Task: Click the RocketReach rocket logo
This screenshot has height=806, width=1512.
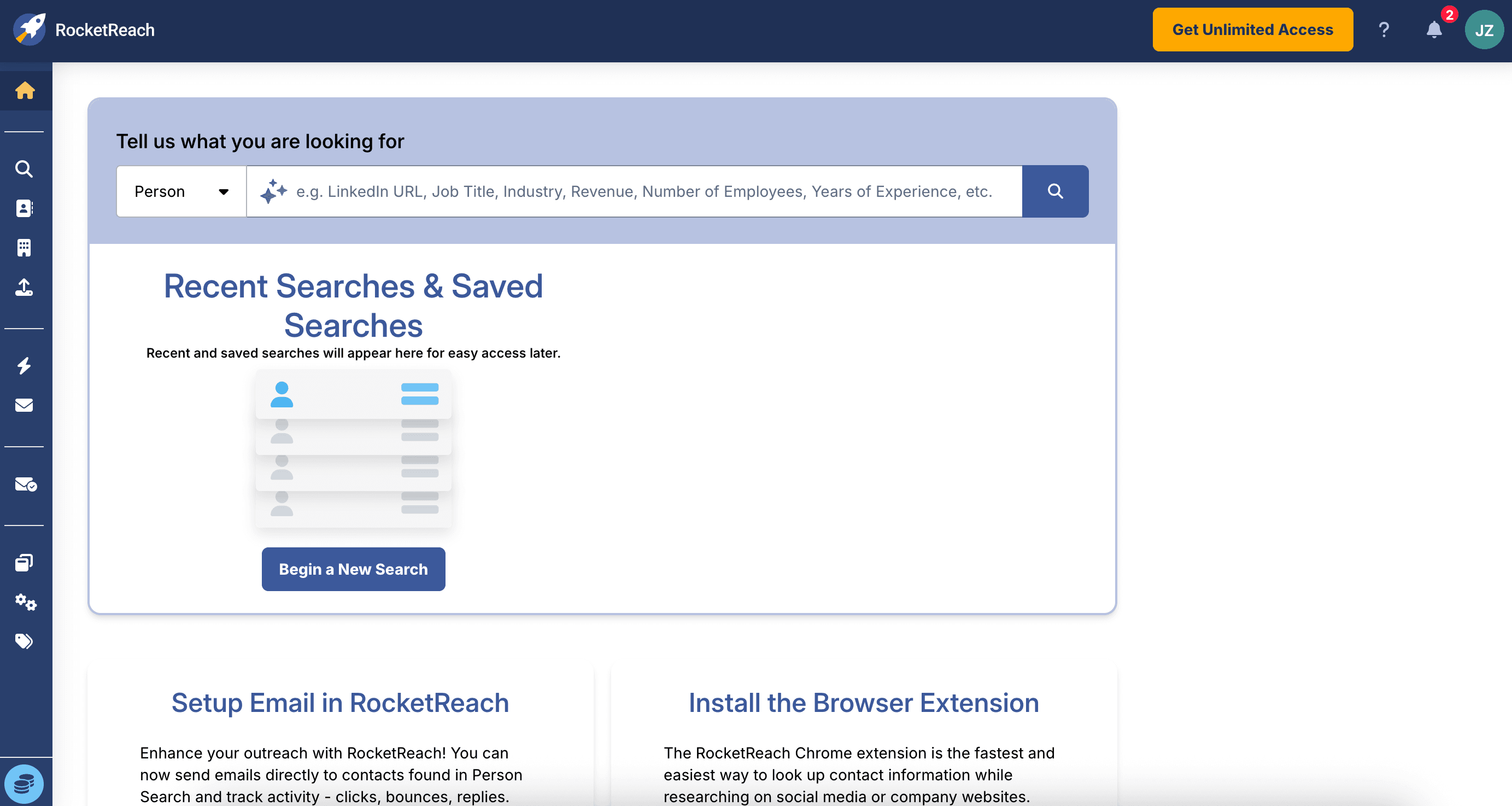Action: coord(30,30)
